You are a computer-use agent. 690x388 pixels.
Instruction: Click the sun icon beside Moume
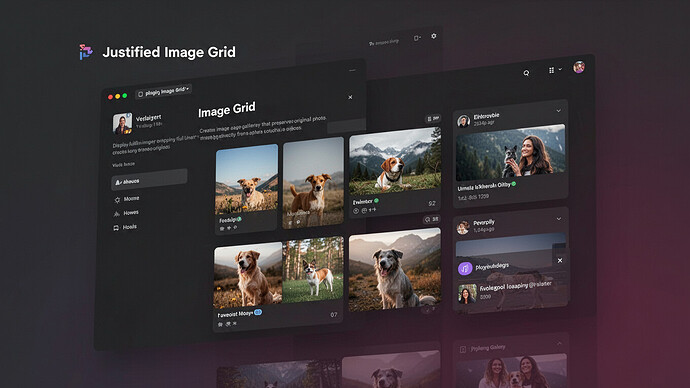117,200
